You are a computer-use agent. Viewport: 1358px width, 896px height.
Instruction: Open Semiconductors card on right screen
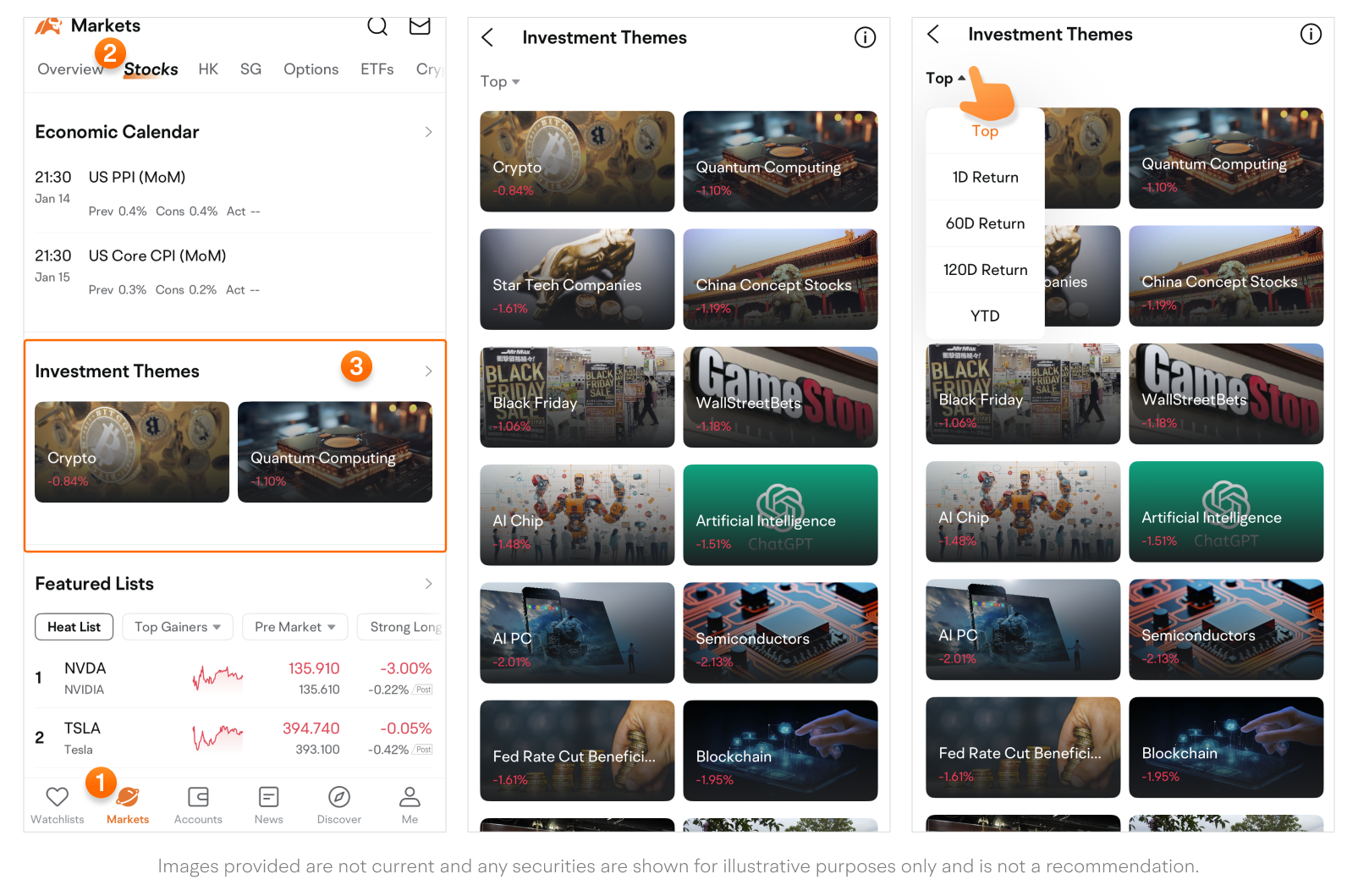click(x=1226, y=629)
